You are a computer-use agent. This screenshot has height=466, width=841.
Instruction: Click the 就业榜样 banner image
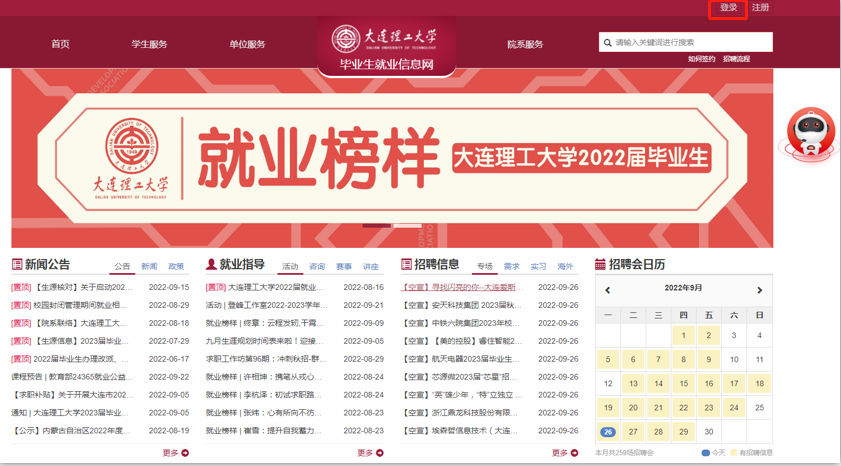[x=392, y=158]
